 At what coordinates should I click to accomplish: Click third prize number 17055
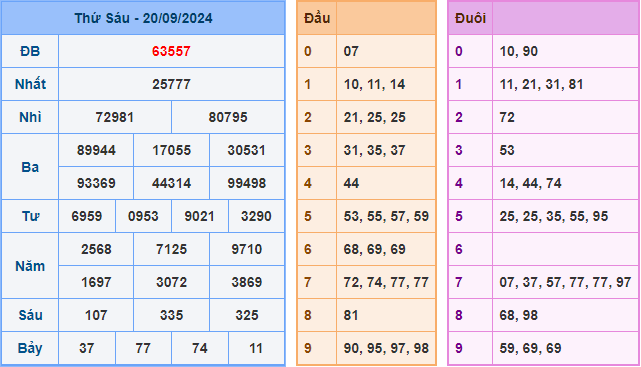pyautogui.click(x=171, y=150)
